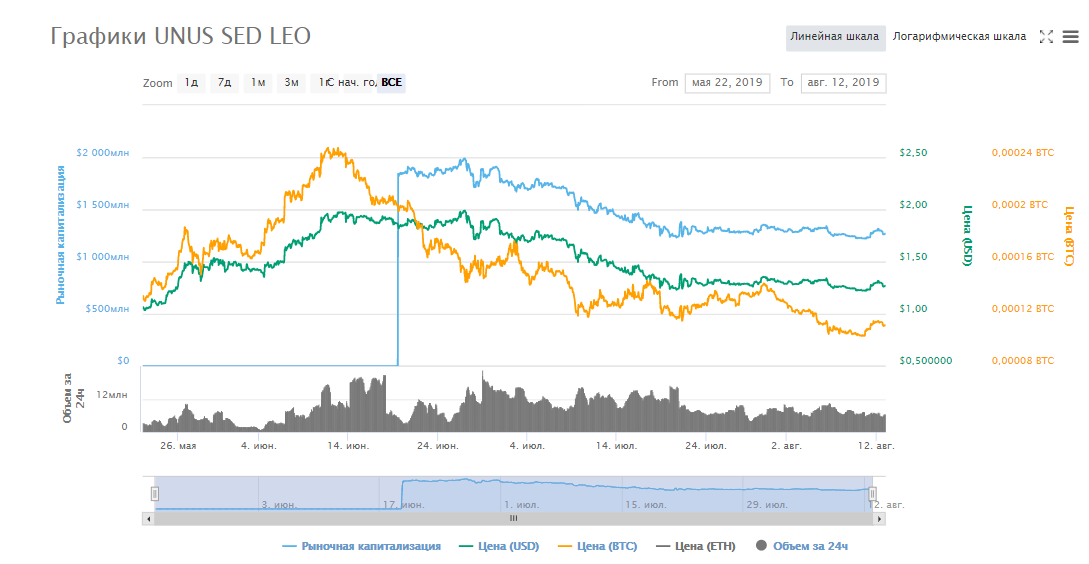Screen dimensions: 1089x564
Task: Click the 12. авг. main axis label
Action: pos(876,446)
